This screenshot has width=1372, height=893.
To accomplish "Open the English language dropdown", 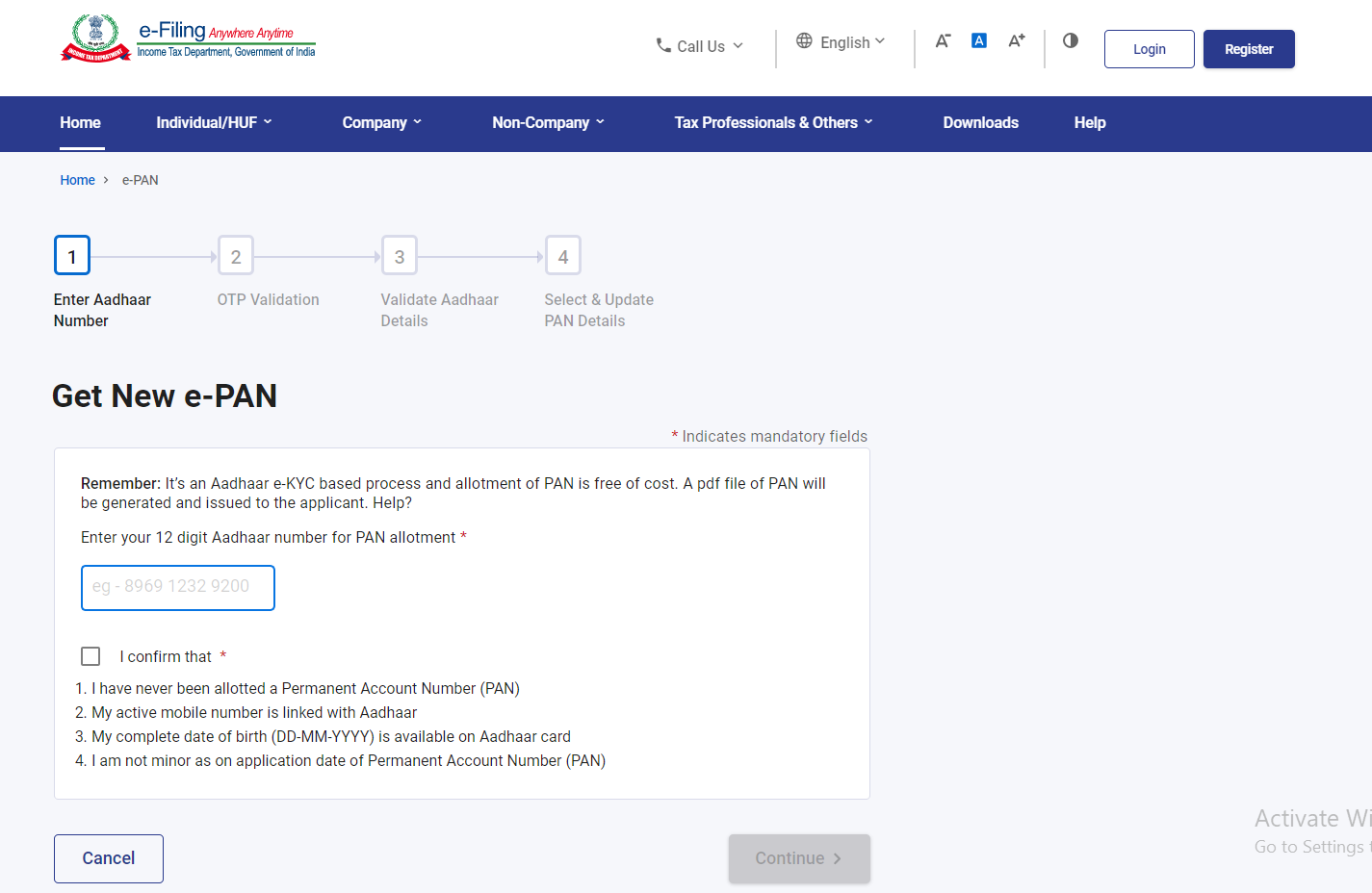I will coord(841,42).
